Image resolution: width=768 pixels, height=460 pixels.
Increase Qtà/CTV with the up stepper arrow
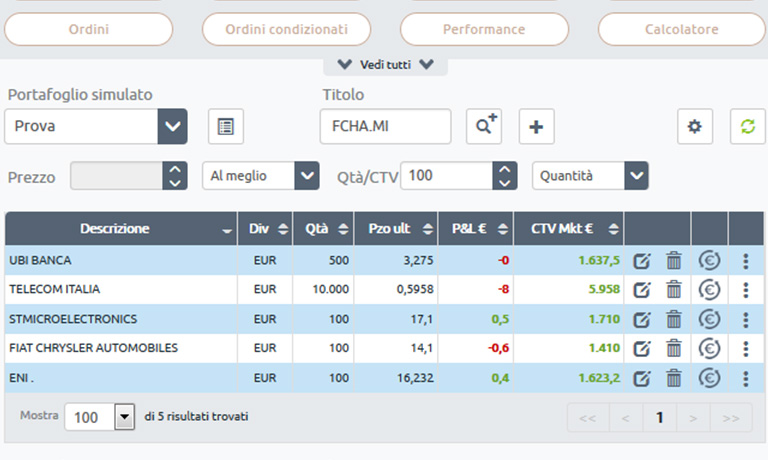(x=505, y=169)
